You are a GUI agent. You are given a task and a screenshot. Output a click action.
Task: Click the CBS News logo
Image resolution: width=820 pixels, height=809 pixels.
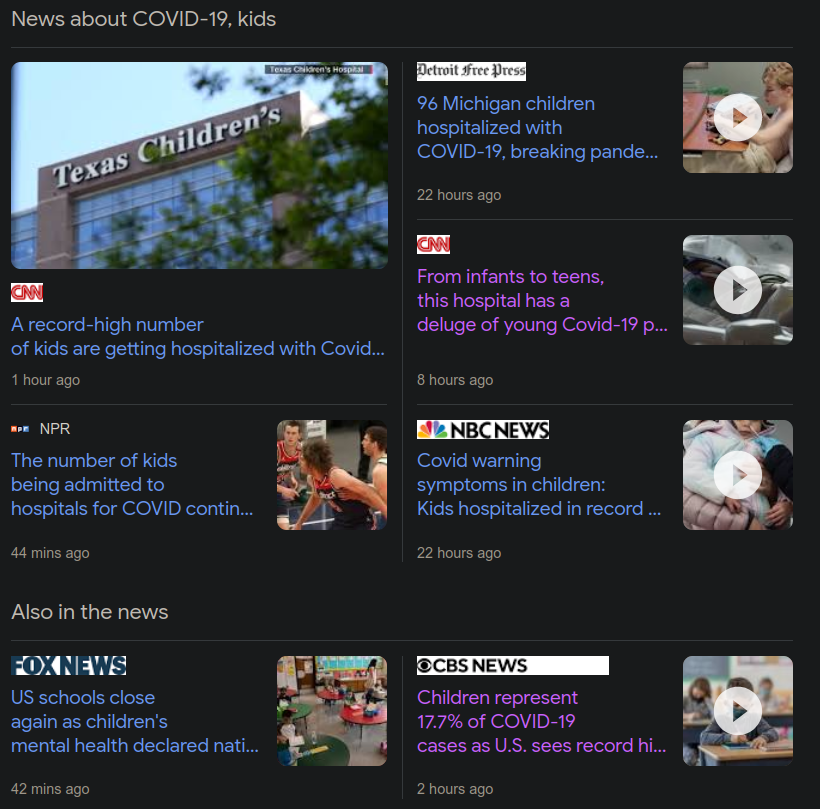[512, 665]
